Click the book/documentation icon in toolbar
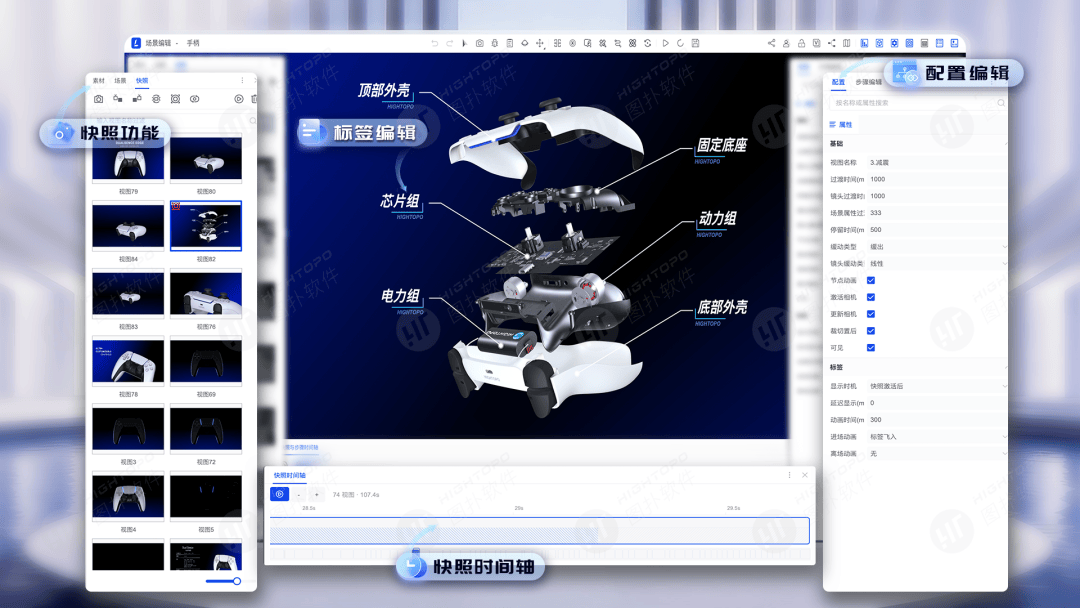The height and width of the screenshot is (608, 1080). click(x=847, y=43)
